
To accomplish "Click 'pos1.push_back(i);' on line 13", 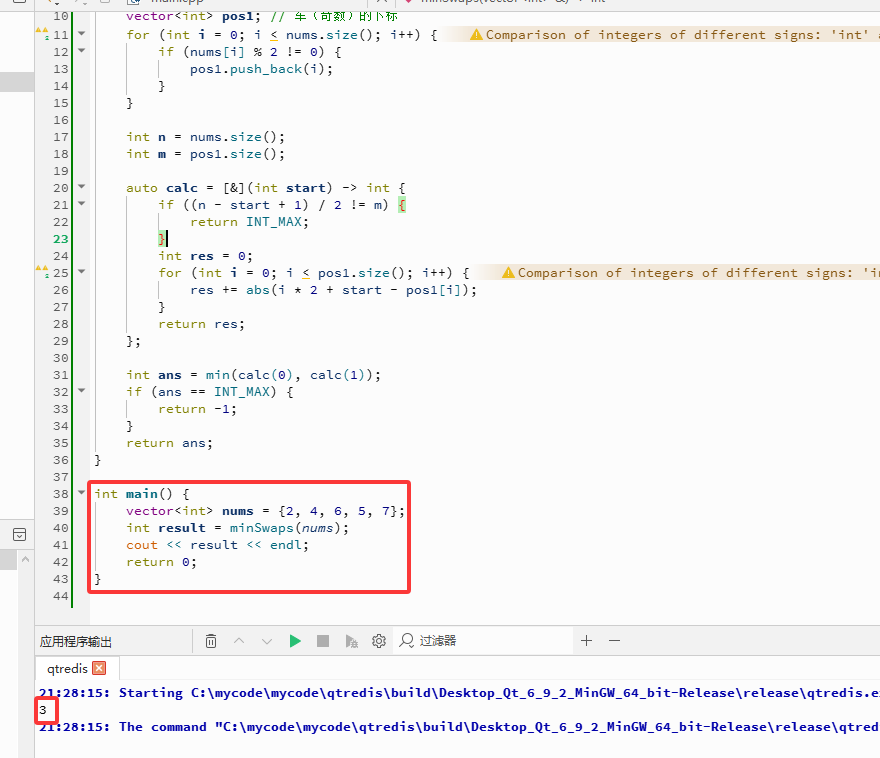I will 262,69.
